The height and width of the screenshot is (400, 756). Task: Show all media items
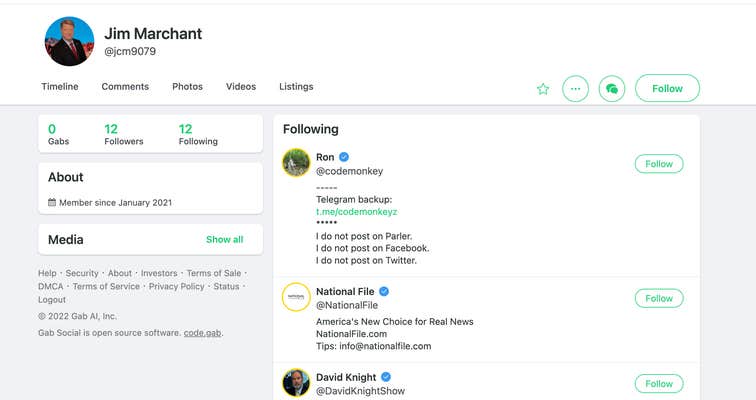point(224,240)
